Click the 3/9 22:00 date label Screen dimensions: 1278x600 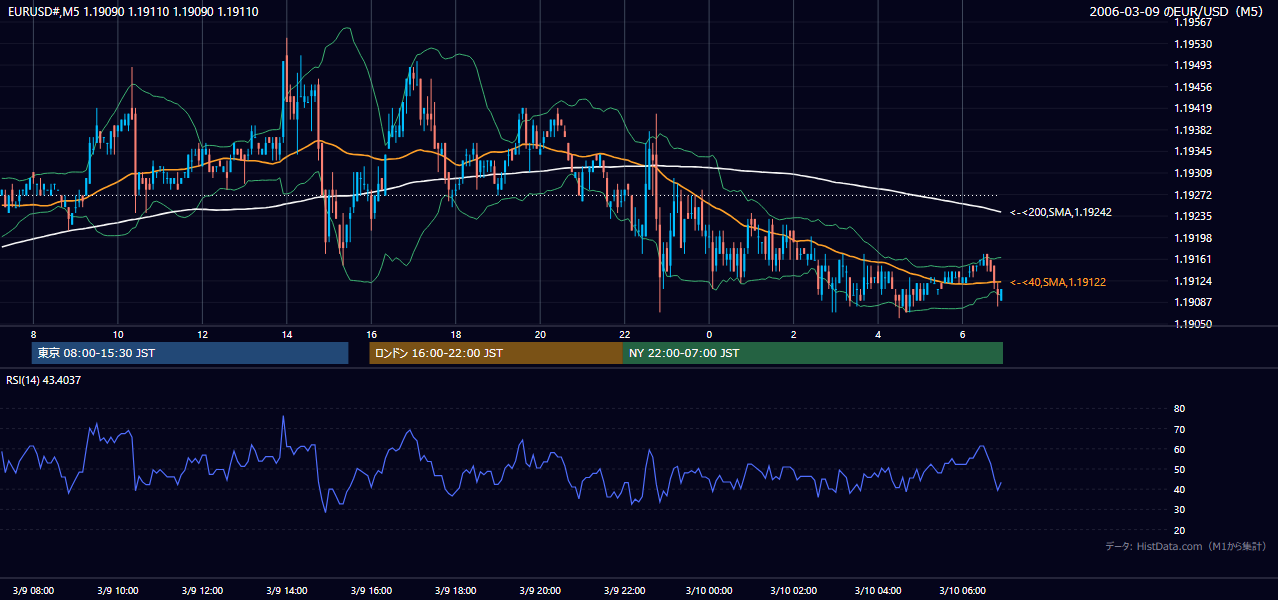coord(624,590)
